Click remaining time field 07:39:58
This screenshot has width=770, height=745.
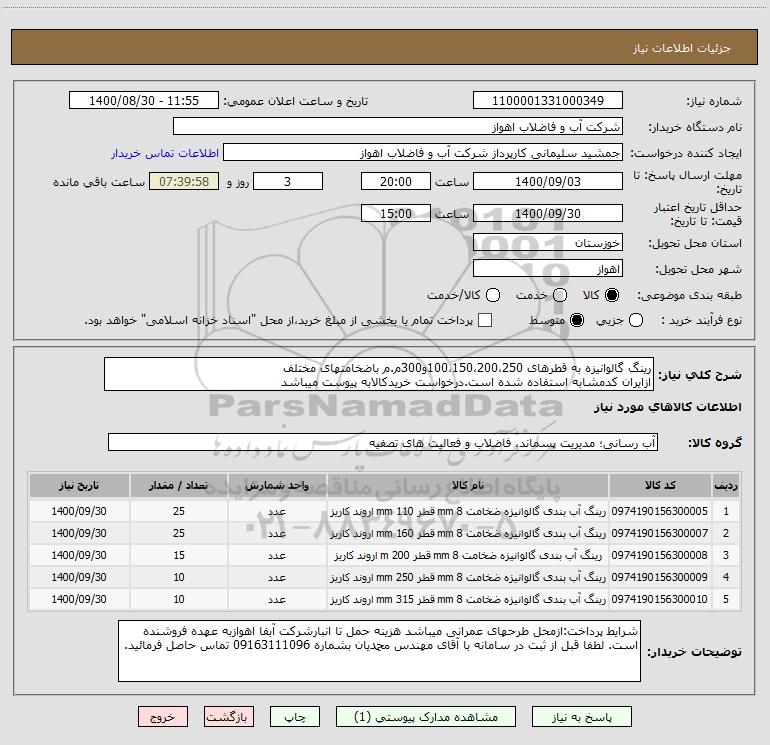coord(184,182)
